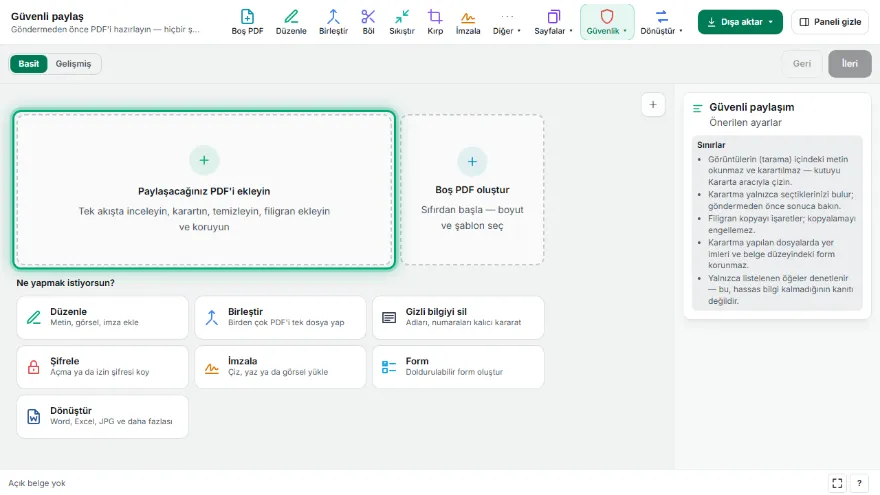Expand the Dönüştür convert dropdown
This screenshot has width=880, height=495.
(662, 22)
